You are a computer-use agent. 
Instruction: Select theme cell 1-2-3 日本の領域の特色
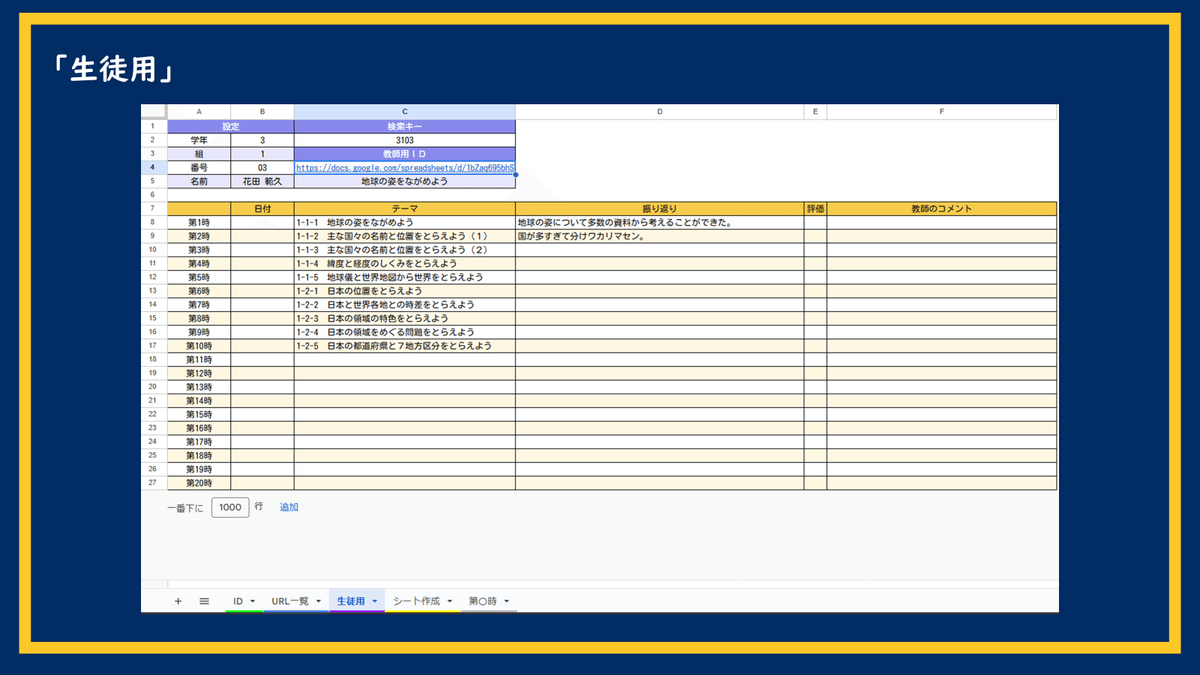pos(405,318)
